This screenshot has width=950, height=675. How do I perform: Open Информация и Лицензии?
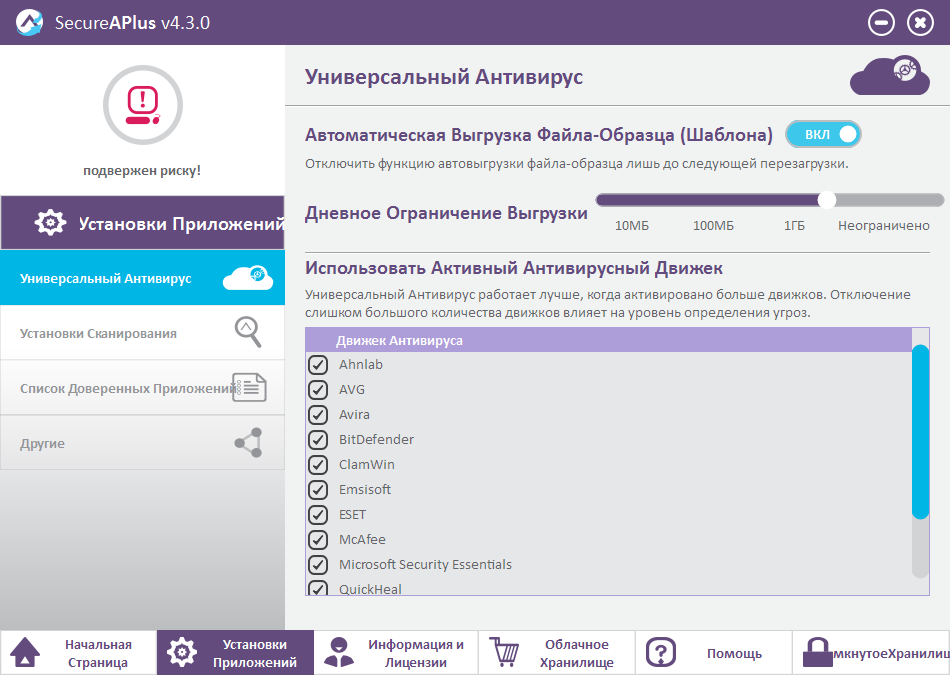396,653
